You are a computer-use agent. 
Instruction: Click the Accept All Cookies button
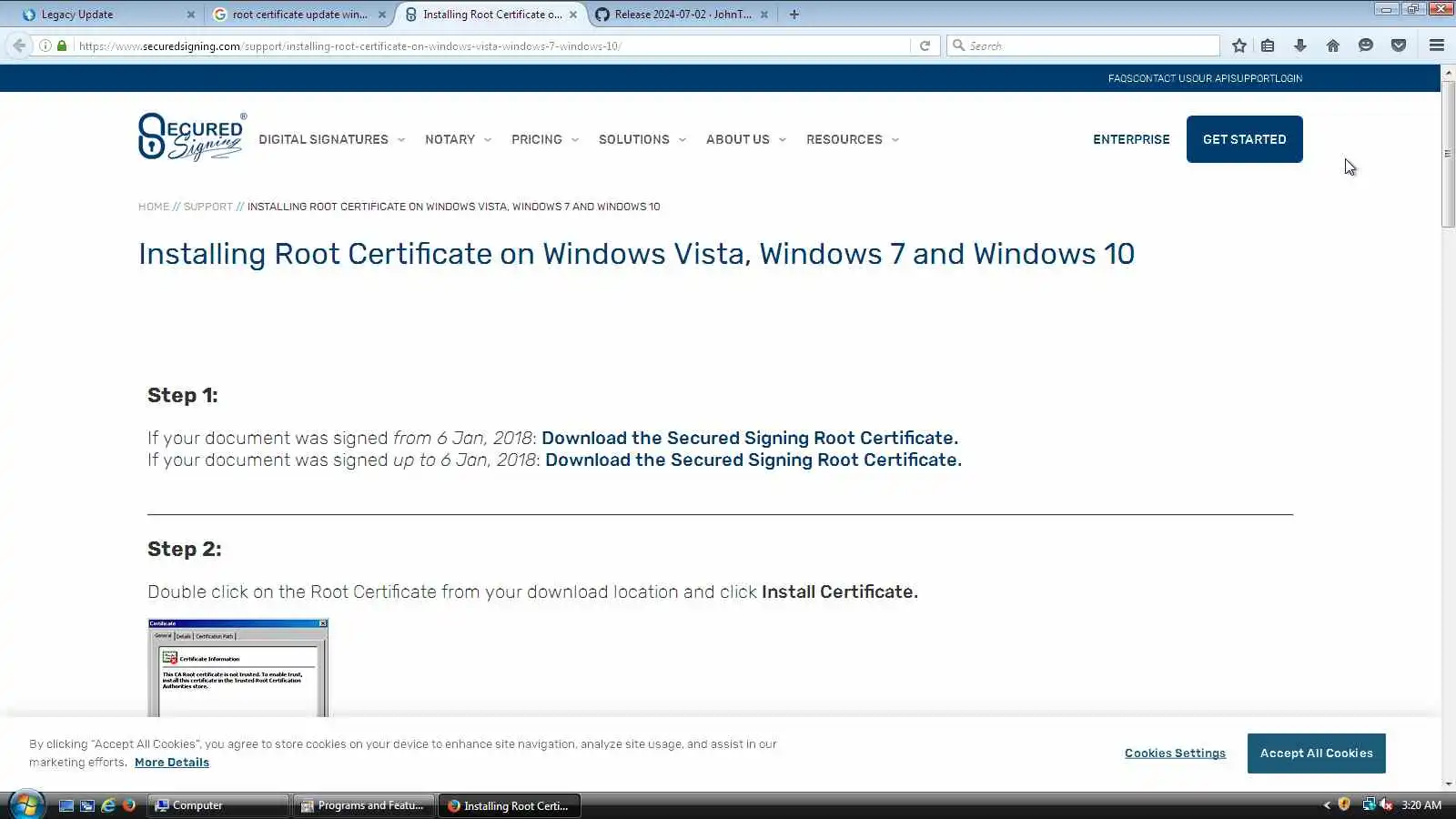point(1316,753)
